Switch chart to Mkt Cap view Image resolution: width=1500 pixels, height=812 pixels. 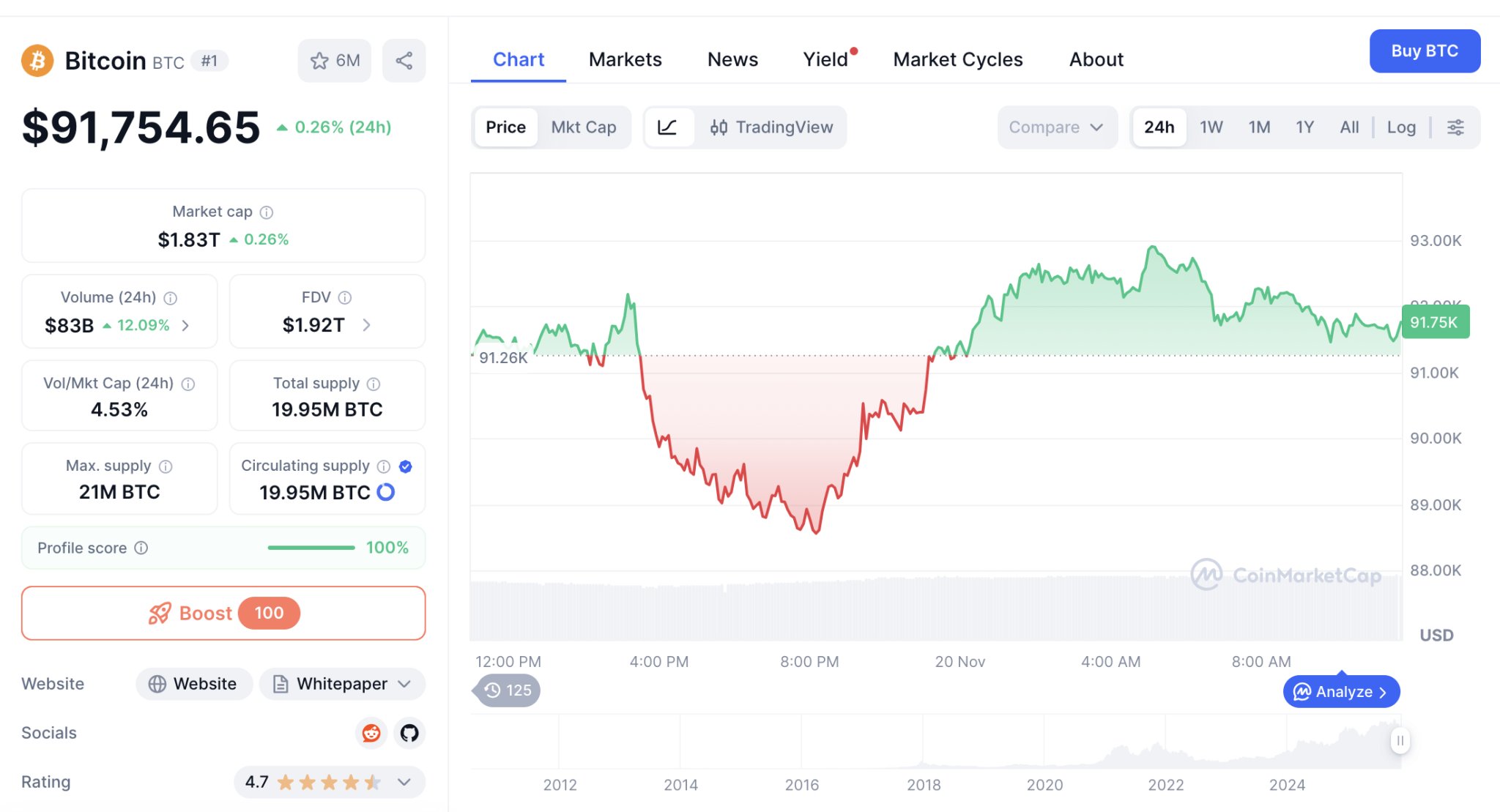[584, 127]
